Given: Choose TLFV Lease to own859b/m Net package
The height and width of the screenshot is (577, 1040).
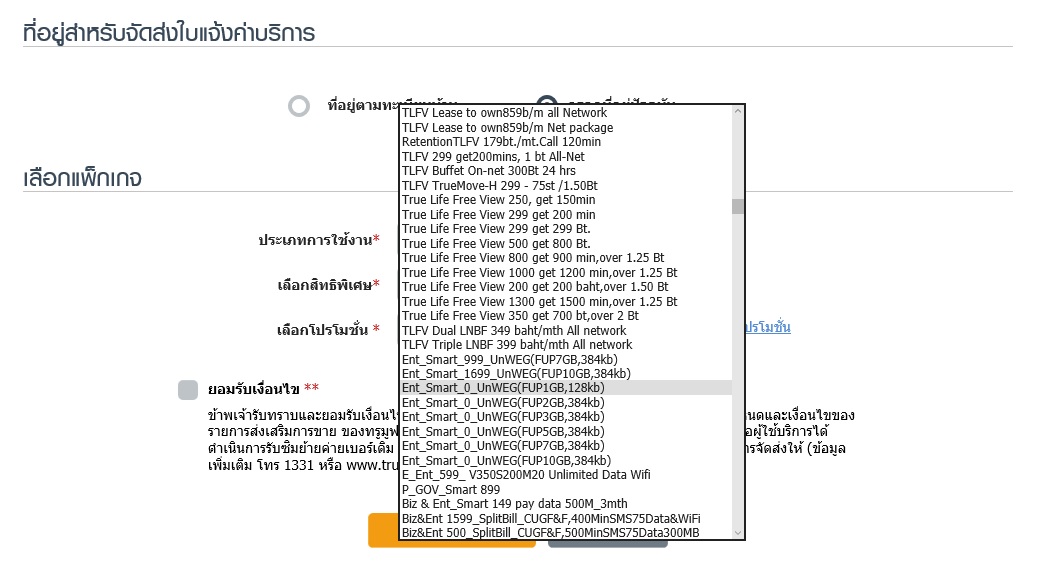Looking at the screenshot, I should pyautogui.click(x=566, y=127).
